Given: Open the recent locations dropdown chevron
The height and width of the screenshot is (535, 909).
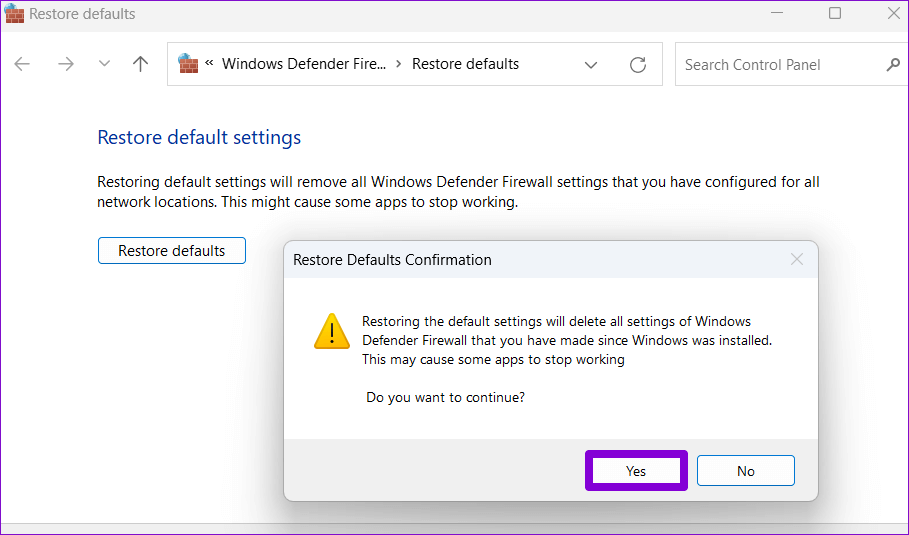Looking at the screenshot, I should click(104, 64).
